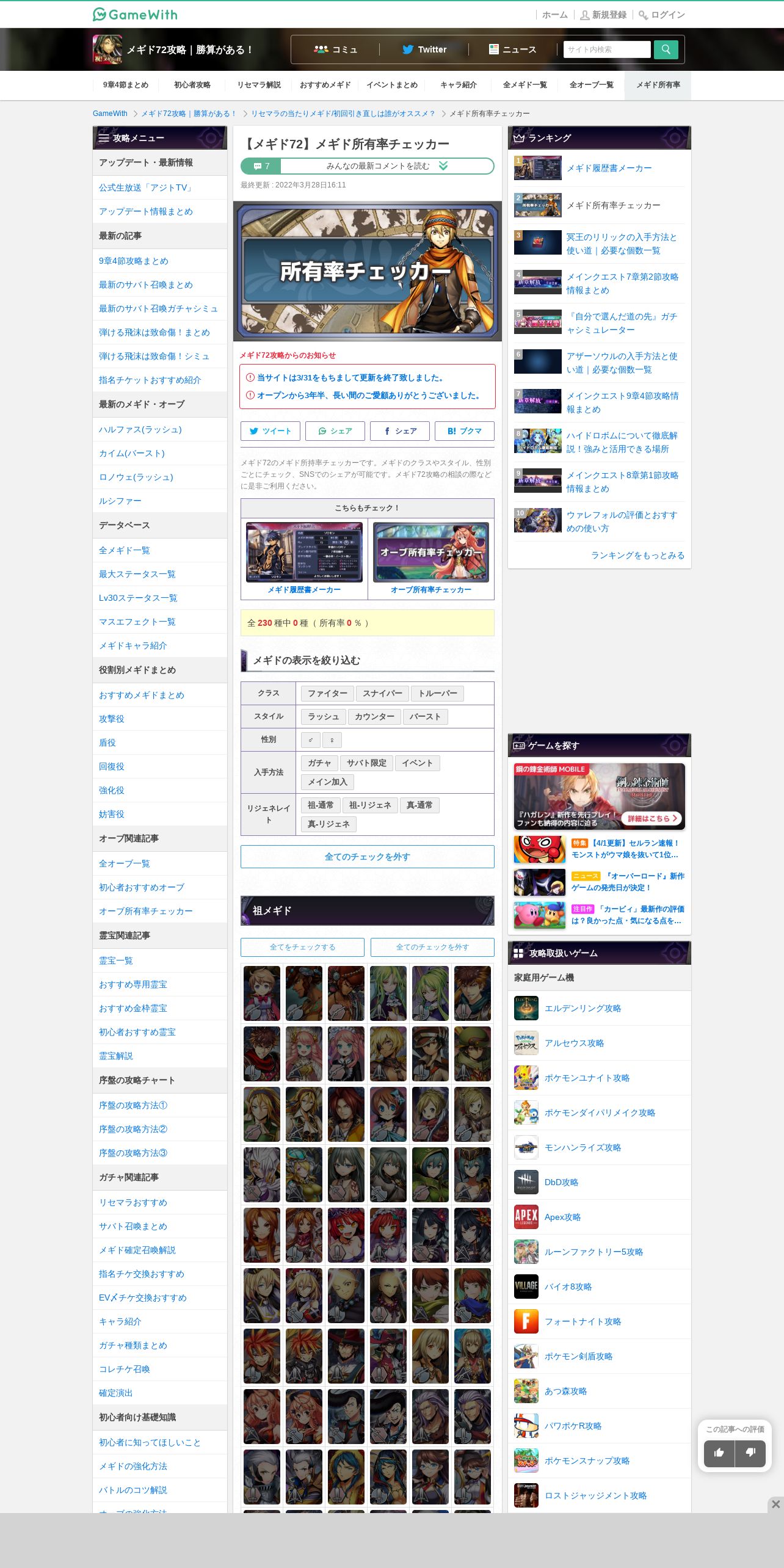The height and width of the screenshot is (1568, 784).
Task: Click 全てのチェックを外す under 祖メギド
Action: [x=432, y=947]
